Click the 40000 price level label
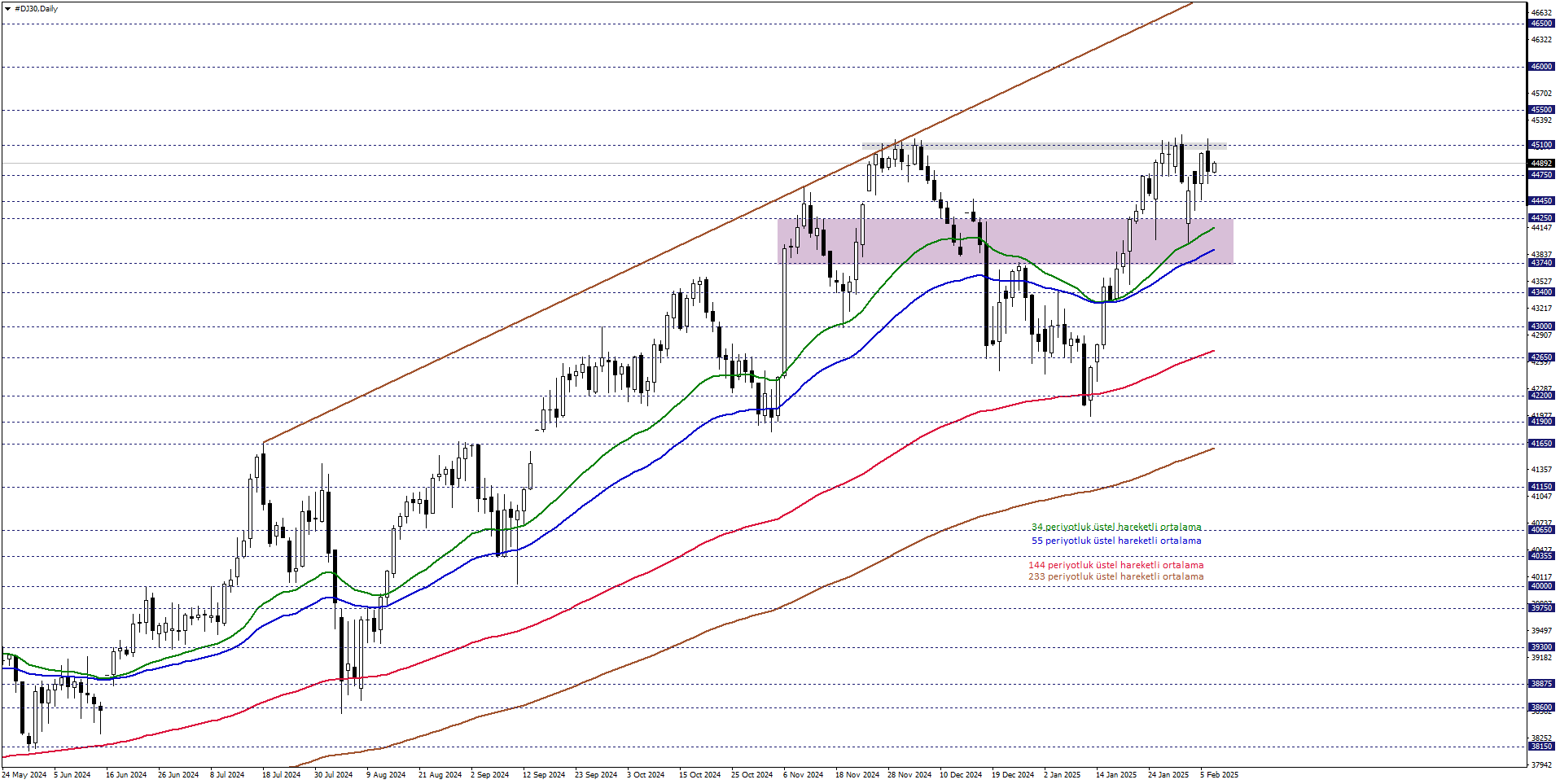1560x784 pixels. pos(1541,586)
